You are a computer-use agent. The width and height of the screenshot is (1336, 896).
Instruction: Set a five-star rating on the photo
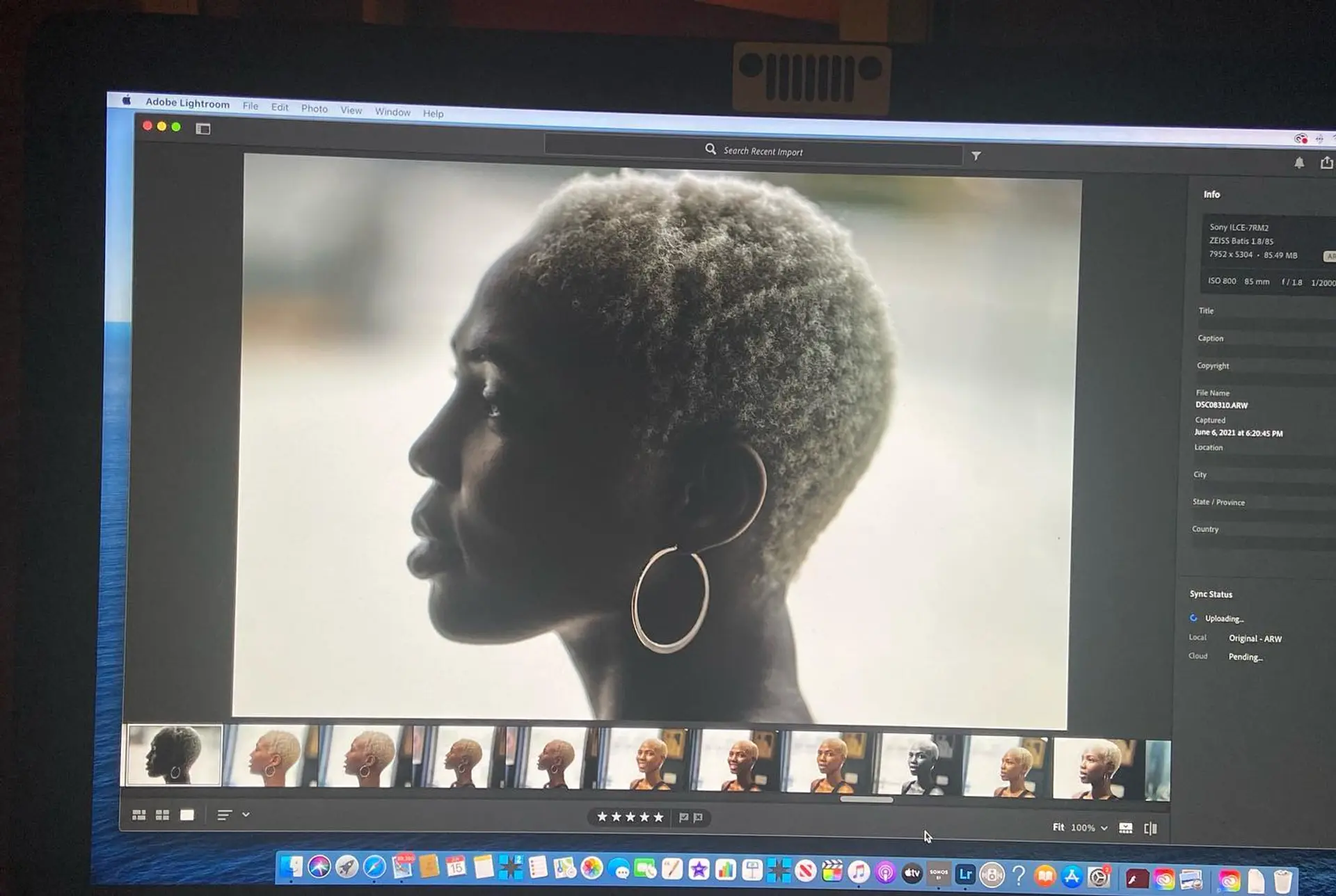(x=658, y=817)
